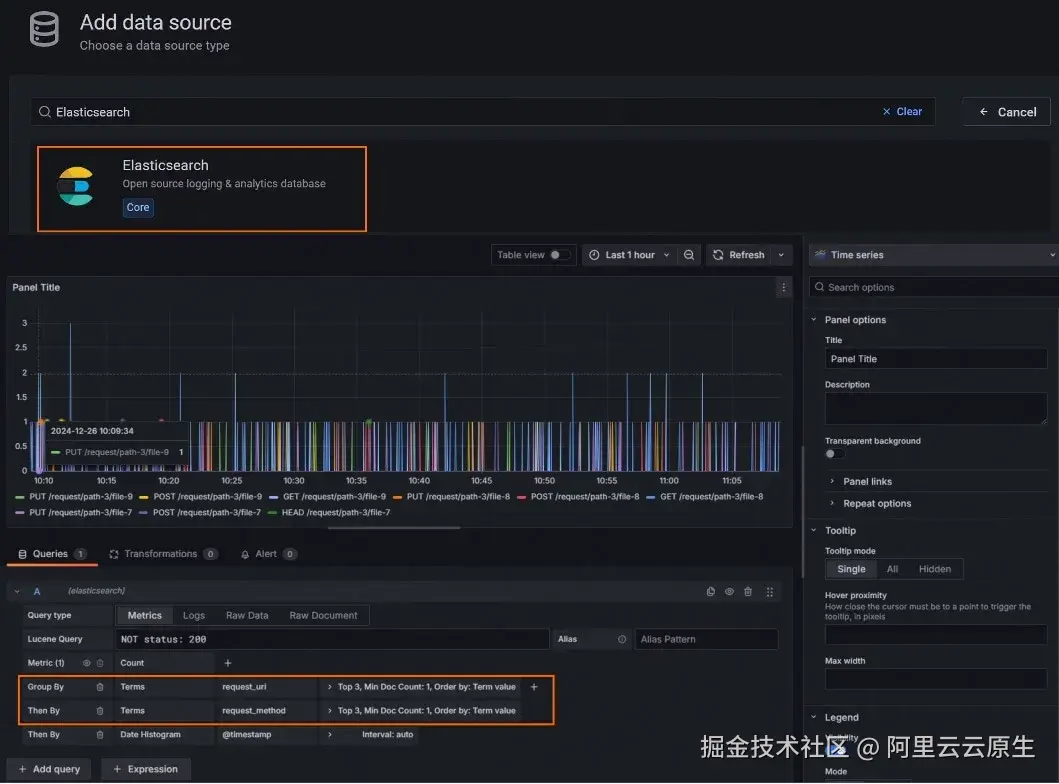This screenshot has width=1059, height=784.
Task: Select the Logs query type
Action: pyautogui.click(x=194, y=615)
